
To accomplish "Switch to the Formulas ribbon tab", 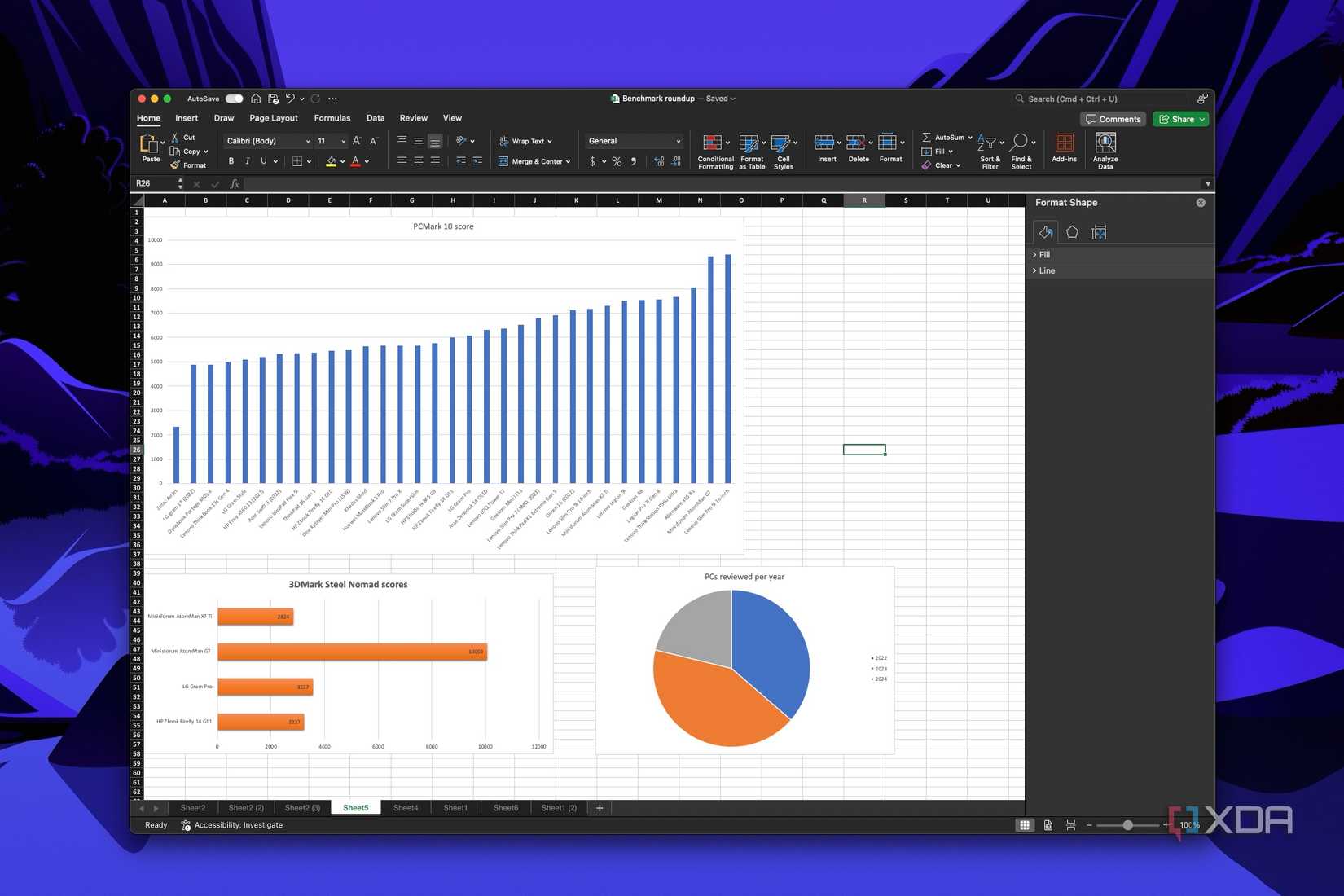I will (x=332, y=117).
